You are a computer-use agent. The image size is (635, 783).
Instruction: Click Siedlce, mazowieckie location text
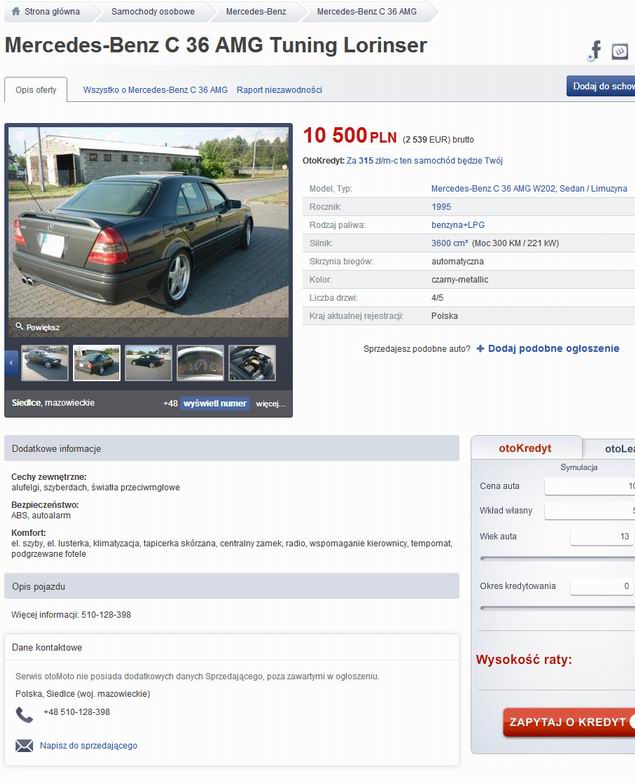click(x=53, y=402)
